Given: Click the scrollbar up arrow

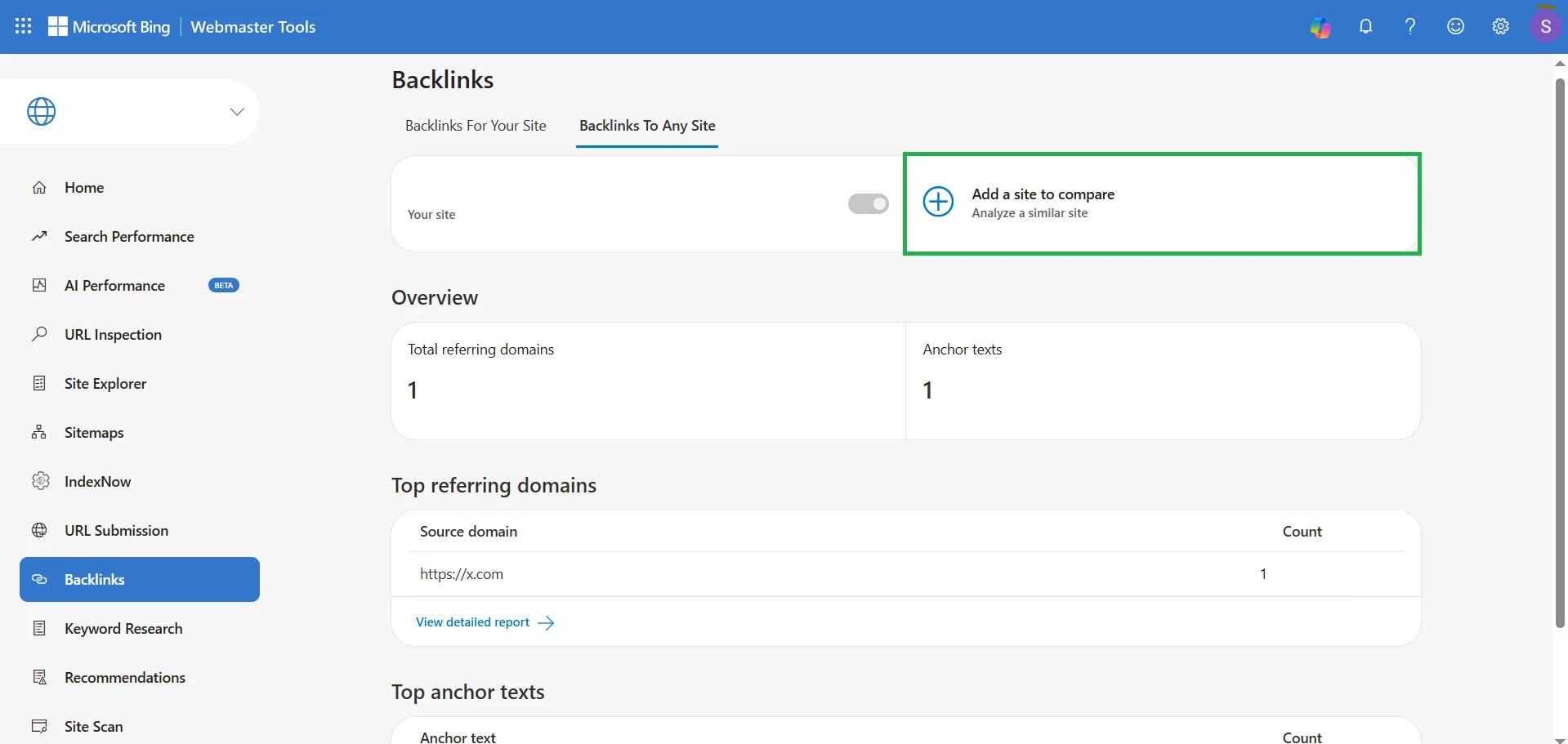Looking at the screenshot, I should [1560, 63].
